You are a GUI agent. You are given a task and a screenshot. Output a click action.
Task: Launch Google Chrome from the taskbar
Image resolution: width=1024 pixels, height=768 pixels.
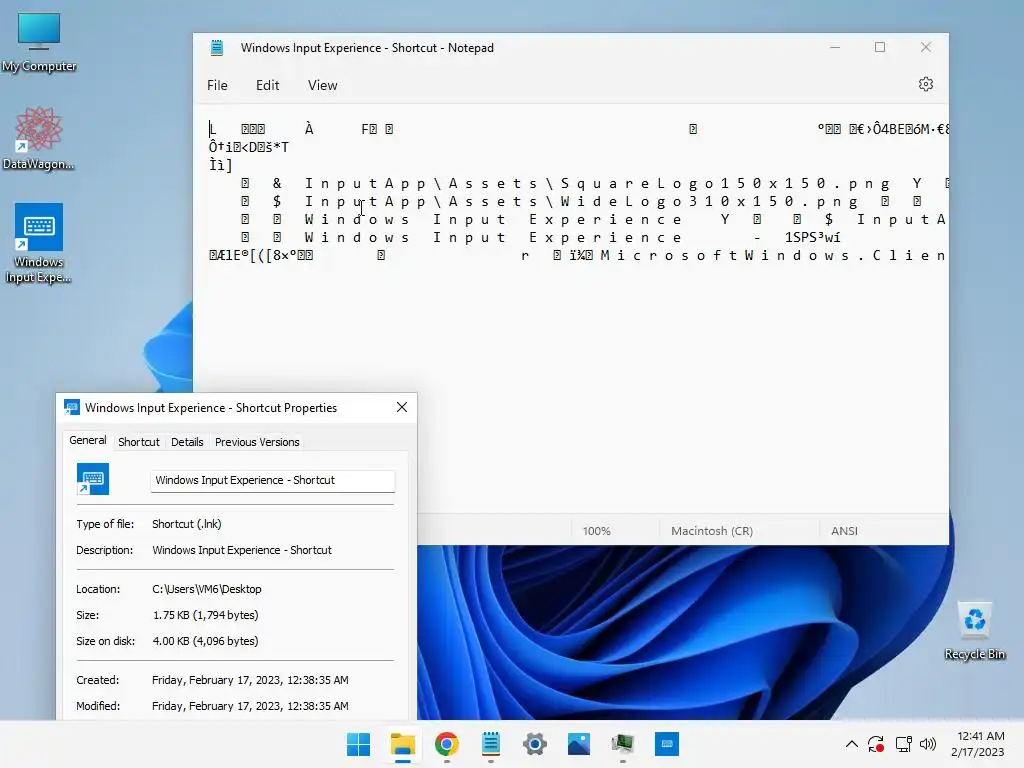pyautogui.click(x=447, y=744)
